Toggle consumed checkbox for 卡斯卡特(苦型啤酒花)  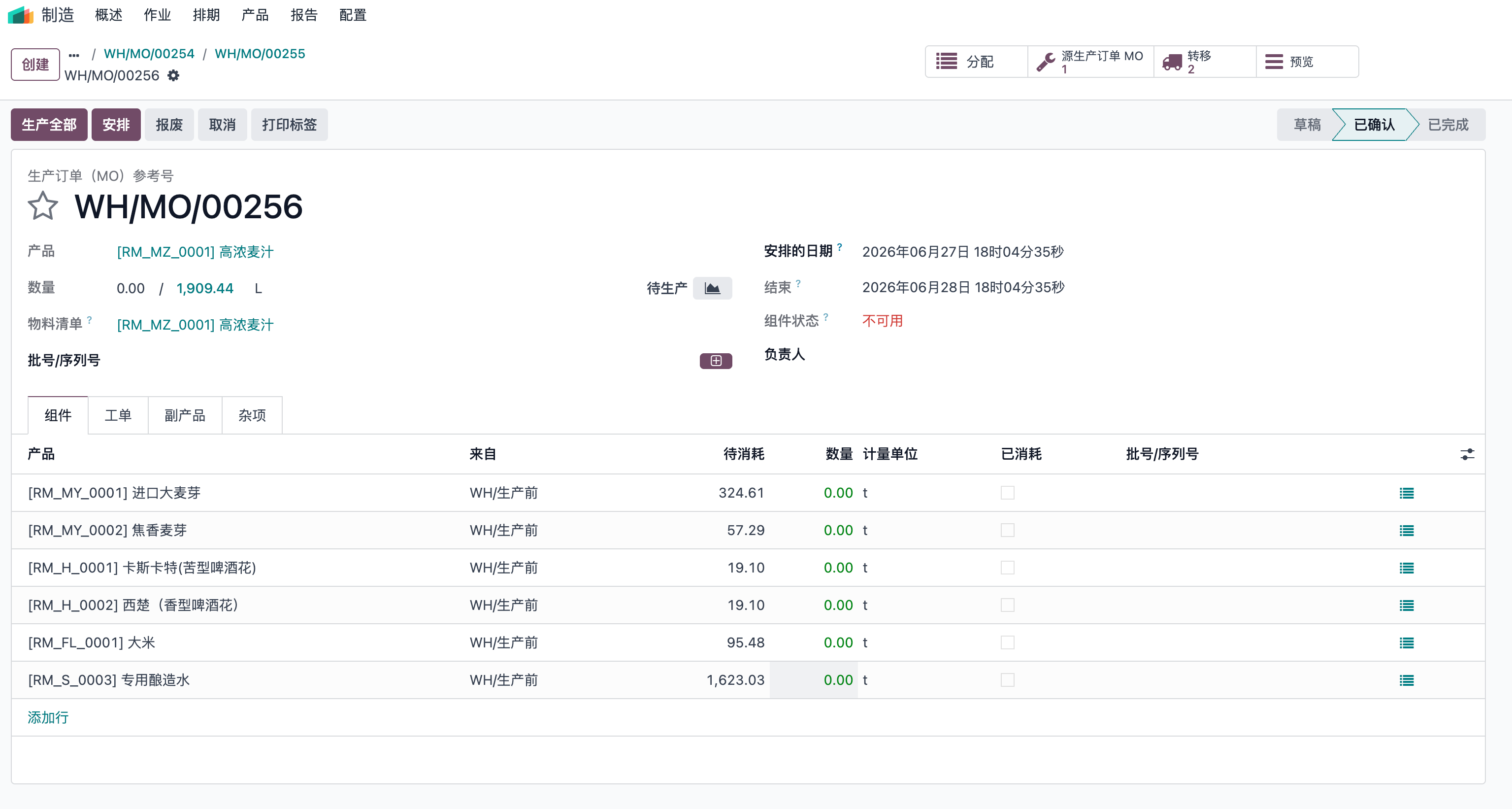[1007, 568]
